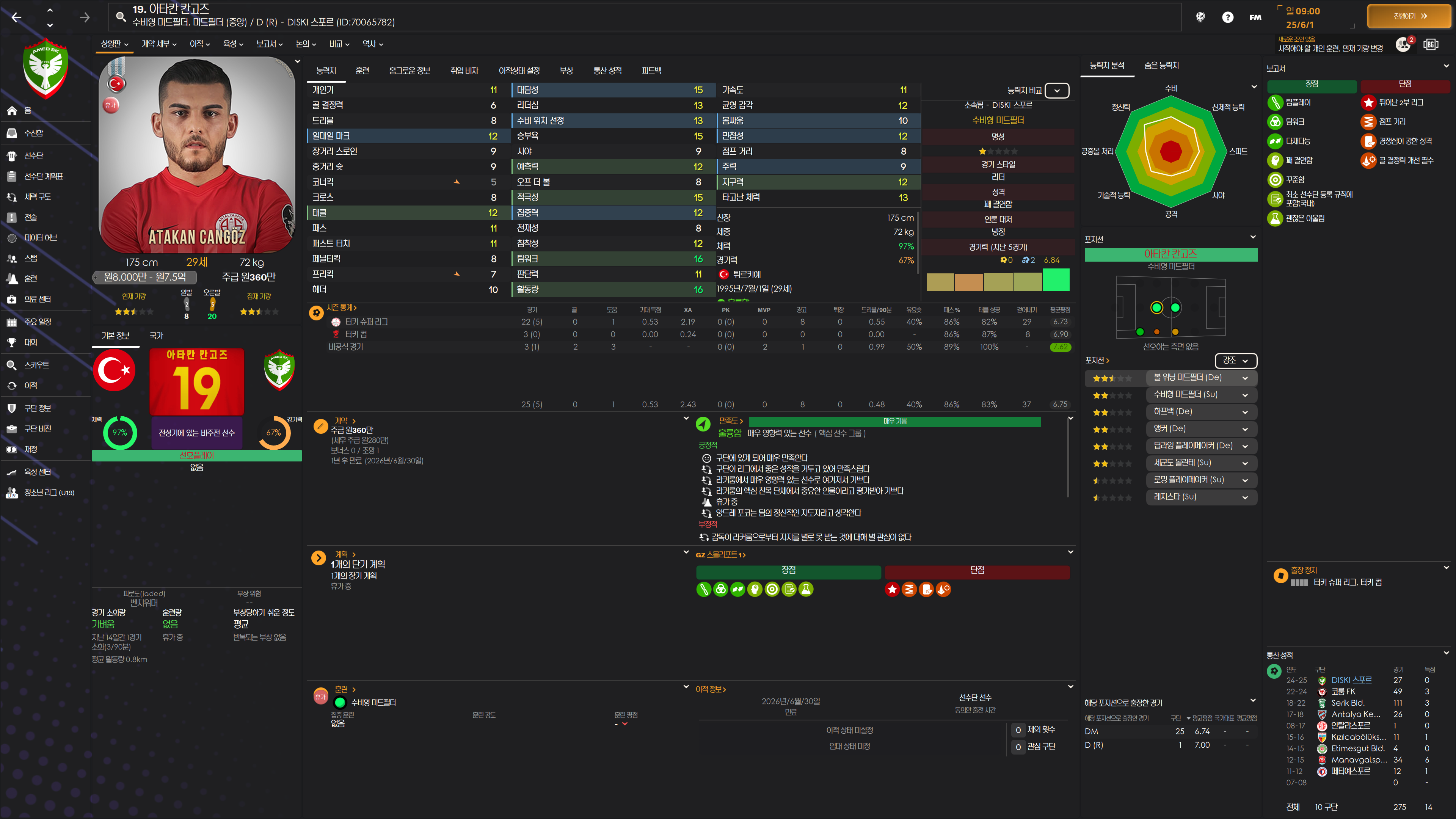Open 시즌 통계 link
This screenshot has height=819, width=1456.
pyautogui.click(x=341, y=308)
